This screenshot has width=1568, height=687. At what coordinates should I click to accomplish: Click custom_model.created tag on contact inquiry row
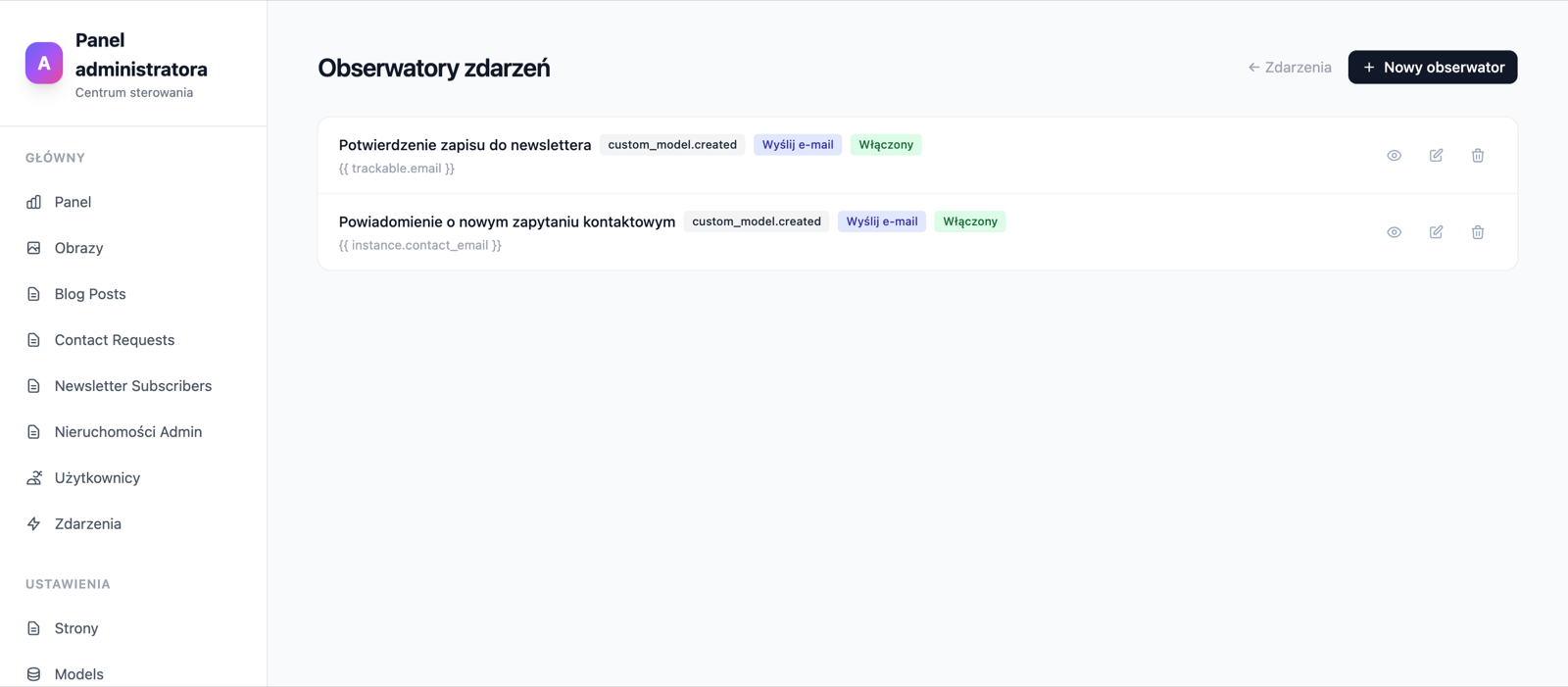[x=757, y=221]
